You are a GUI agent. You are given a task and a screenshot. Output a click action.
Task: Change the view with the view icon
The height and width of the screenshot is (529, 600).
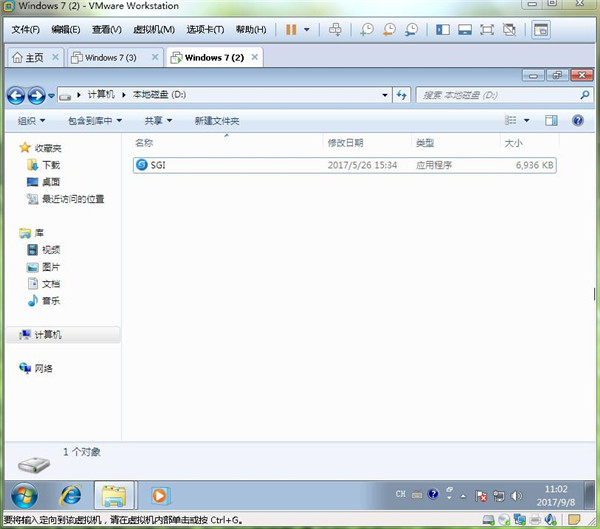(x=511, y=121)
